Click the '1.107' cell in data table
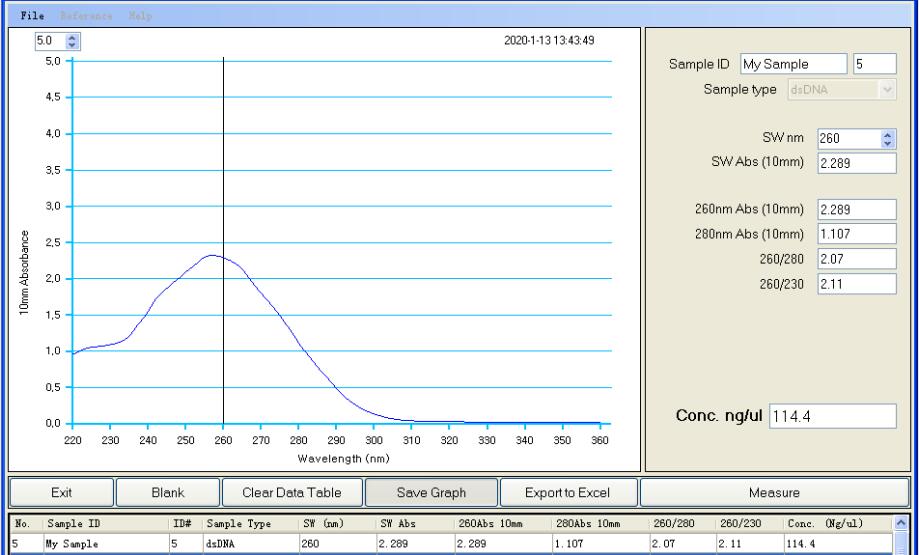 click(601, 544)
